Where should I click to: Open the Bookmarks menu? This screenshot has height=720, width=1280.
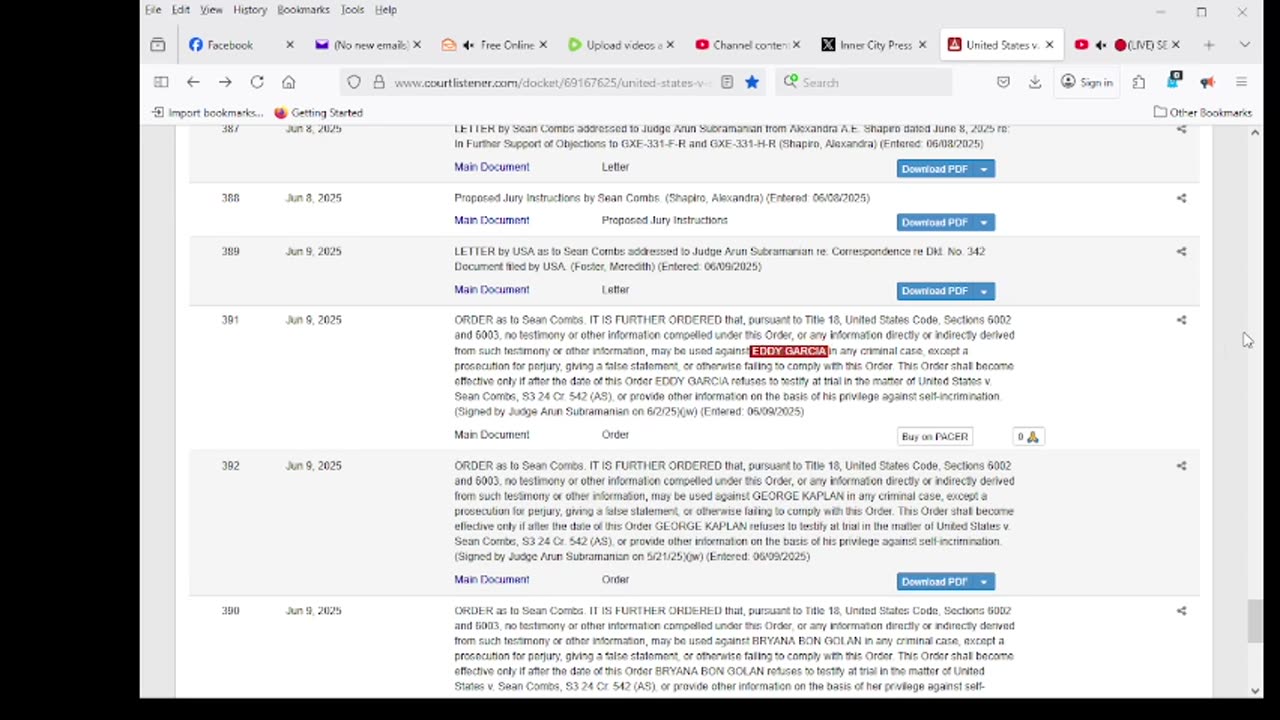[x=303, y=10]
